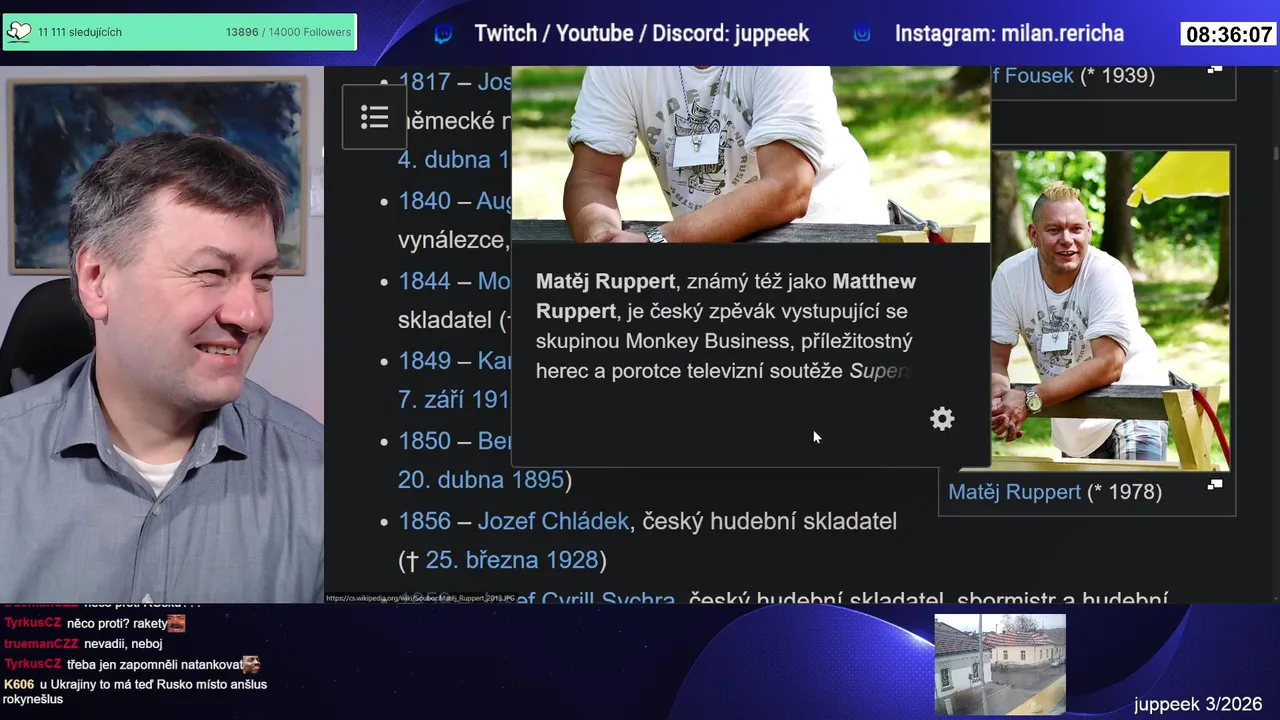Open the Fousek caption link
The image size is (1280, 720).
[x=1031, y=76]
